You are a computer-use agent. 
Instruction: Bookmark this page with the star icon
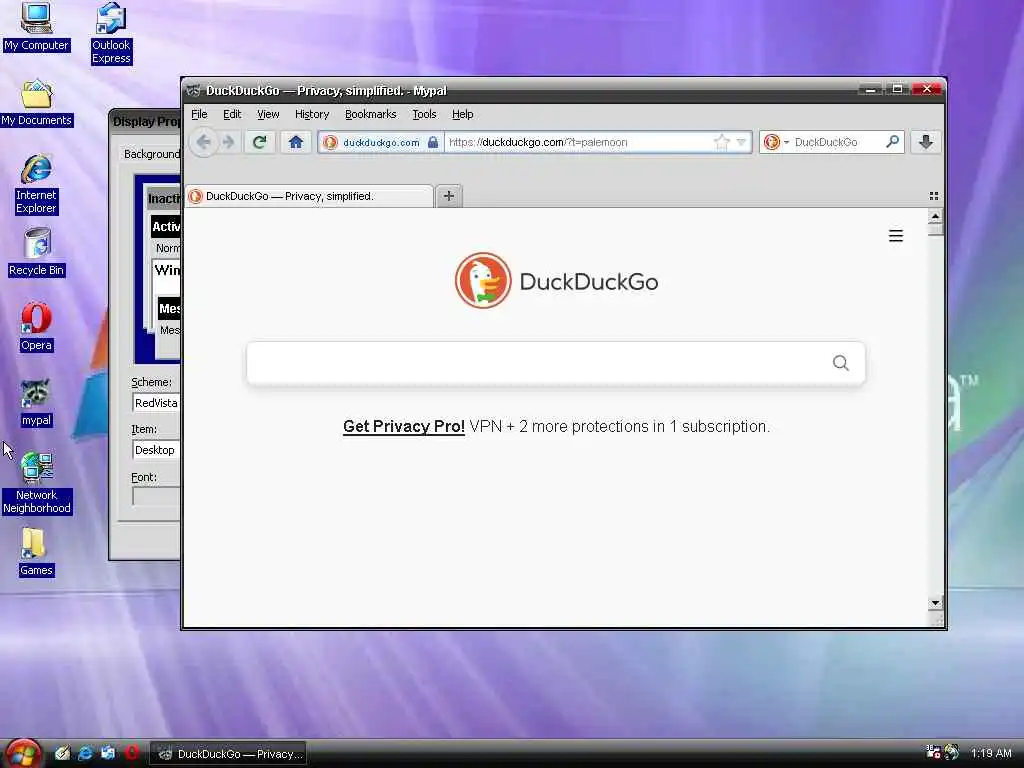722,142
